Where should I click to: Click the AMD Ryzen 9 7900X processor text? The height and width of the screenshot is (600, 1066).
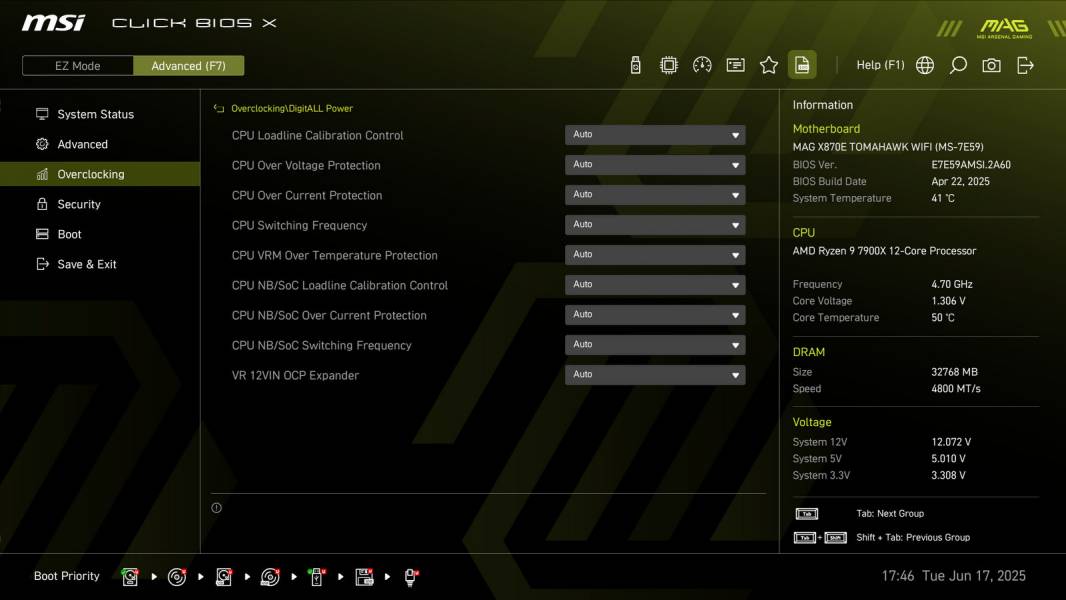pyautogui.click(x=884, y=251)
